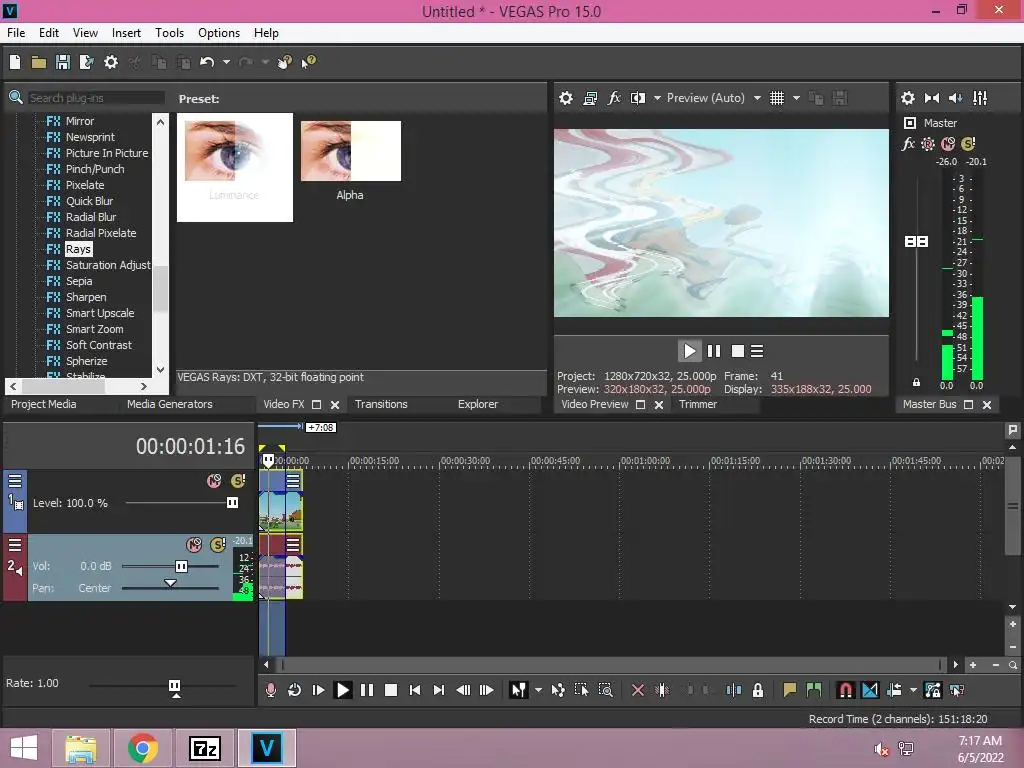Viewport: 1024px width, 768px height.
Task: Toggle preview on external monitor icon
Action: click(590, 98)
